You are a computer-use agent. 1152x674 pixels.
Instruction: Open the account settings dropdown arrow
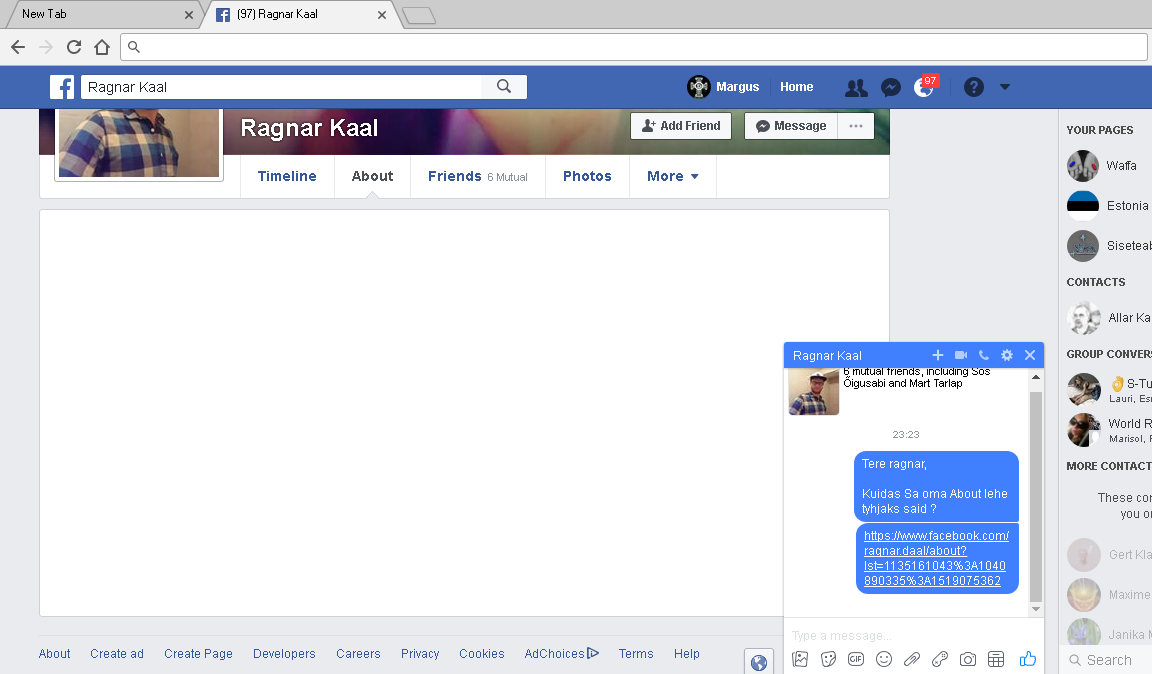coord(1005,87)
